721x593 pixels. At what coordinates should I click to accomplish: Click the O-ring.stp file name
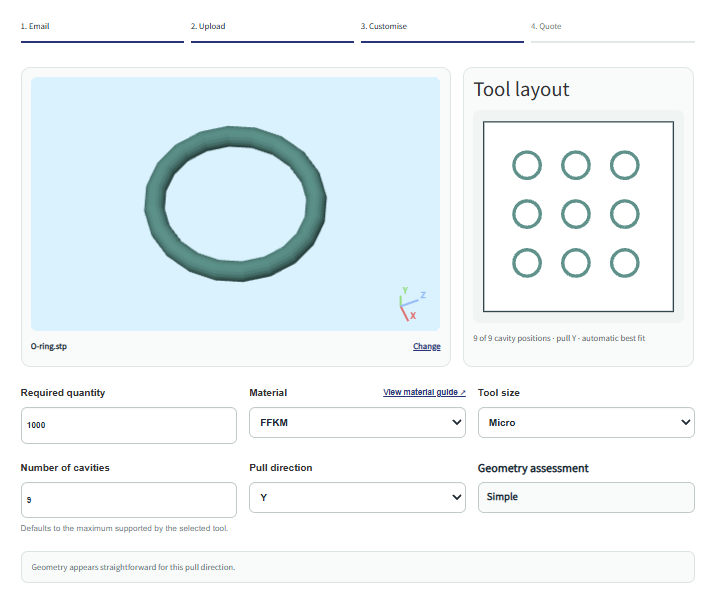tap(49, 346)
